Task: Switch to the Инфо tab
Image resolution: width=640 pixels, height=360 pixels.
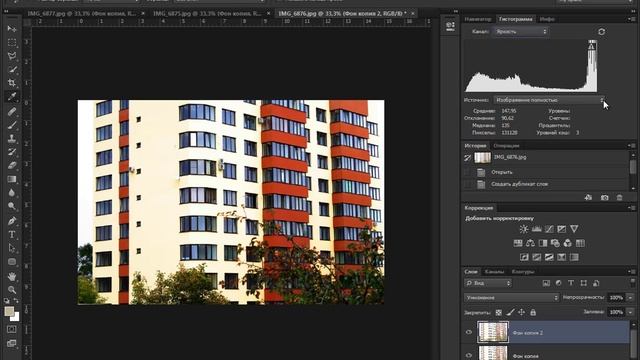Action: 547,19
